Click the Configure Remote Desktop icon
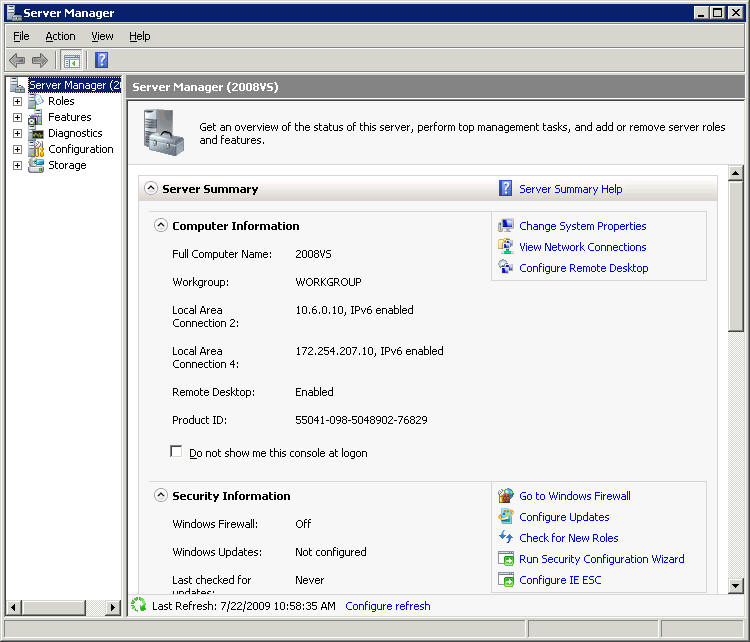The width and height of the screenshot is (750, 642). (506, 267)
